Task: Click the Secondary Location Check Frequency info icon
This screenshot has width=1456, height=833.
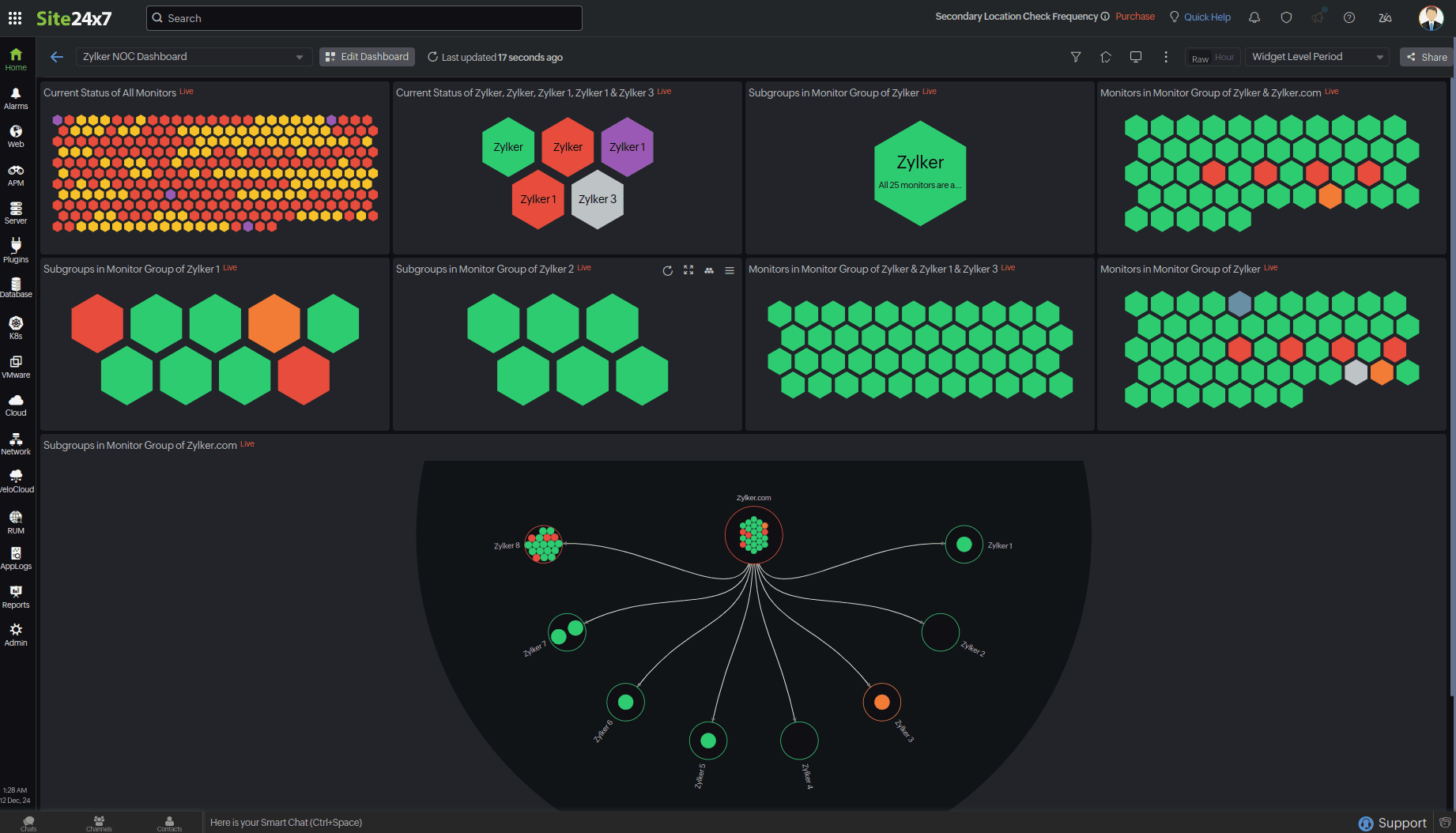Action: 1105,17
